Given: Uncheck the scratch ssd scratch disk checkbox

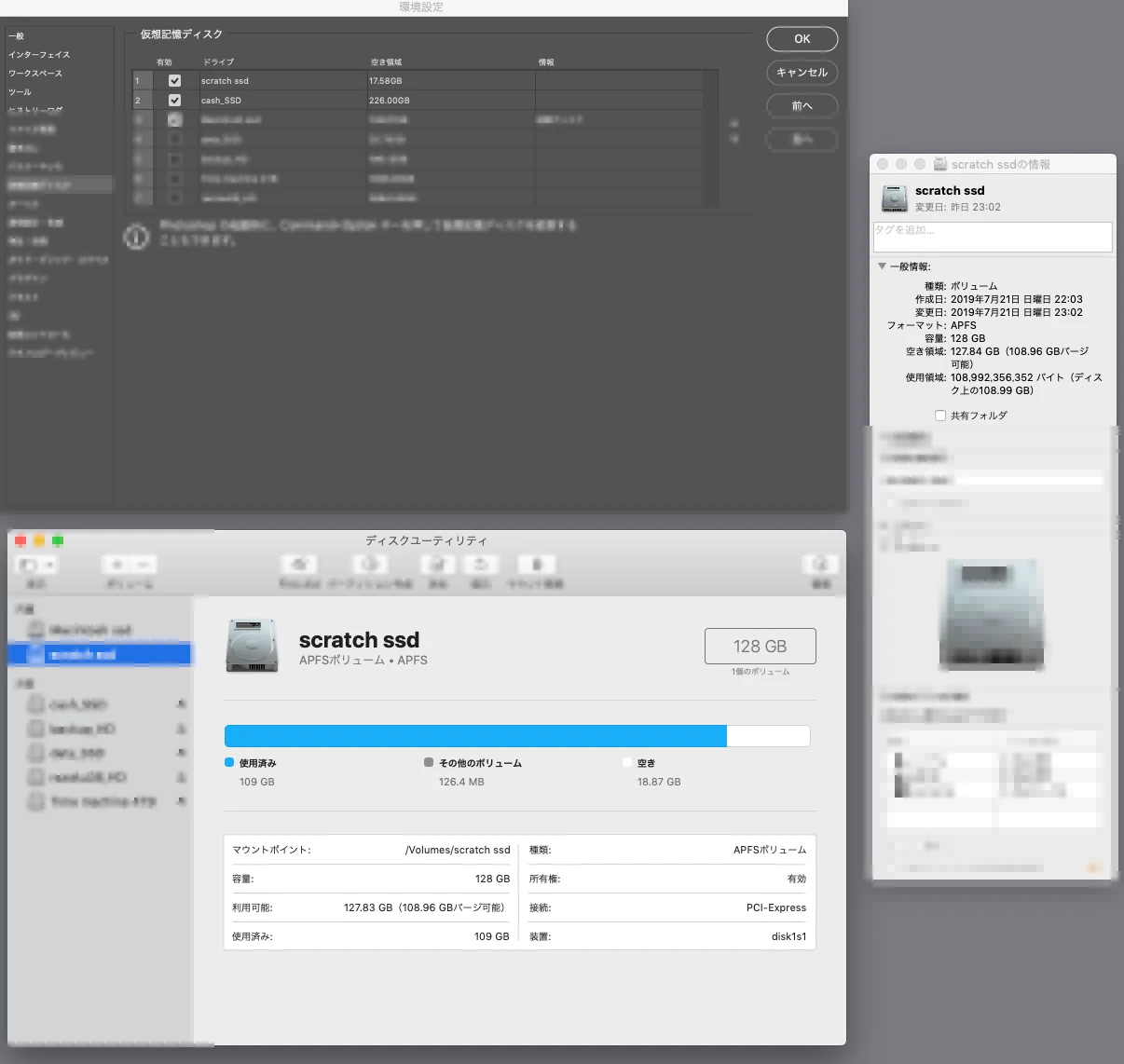Looking at the screenshot, I should [x=174, y=81].
